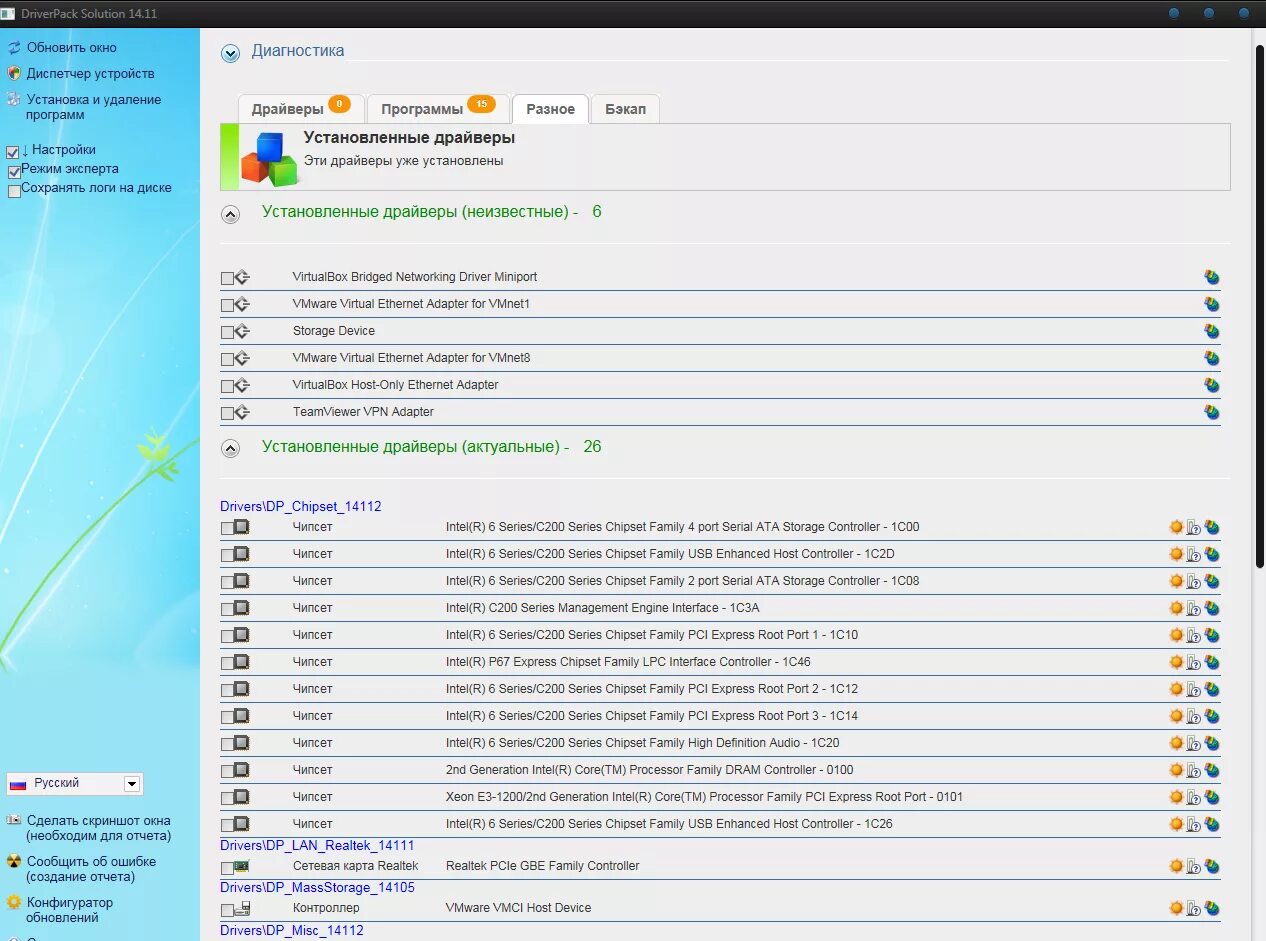
Task: Click the globe icon in the VirtualBox Host-Only Ethernet Adapter row
Action: [1212, 385]
